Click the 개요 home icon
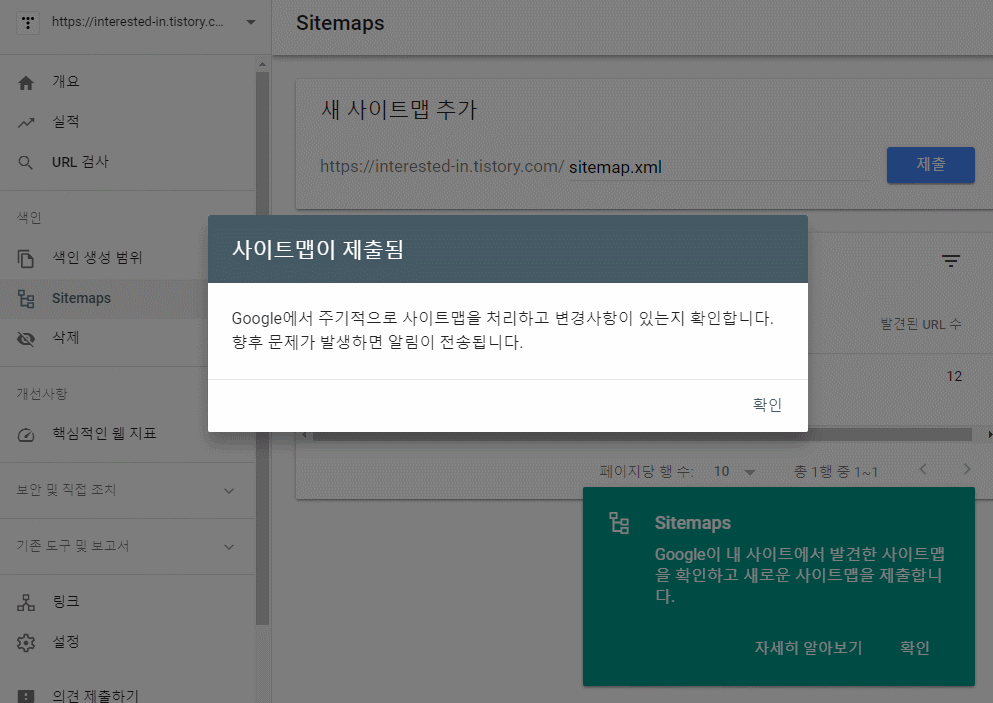Screen dimensions: 993x703 click(26, 82)
